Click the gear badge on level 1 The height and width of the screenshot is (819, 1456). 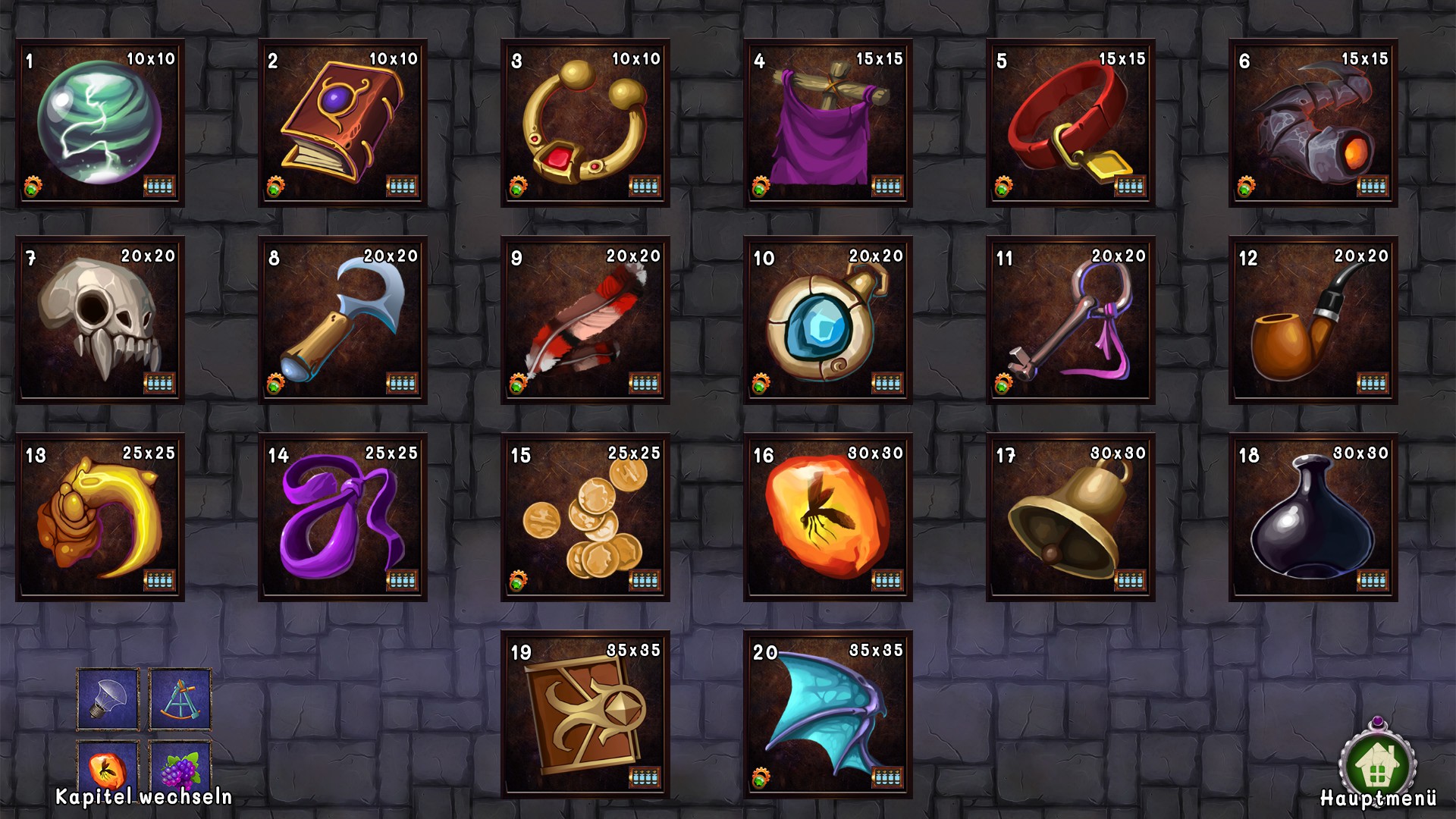pyautogui.click(x=33, y=186)
